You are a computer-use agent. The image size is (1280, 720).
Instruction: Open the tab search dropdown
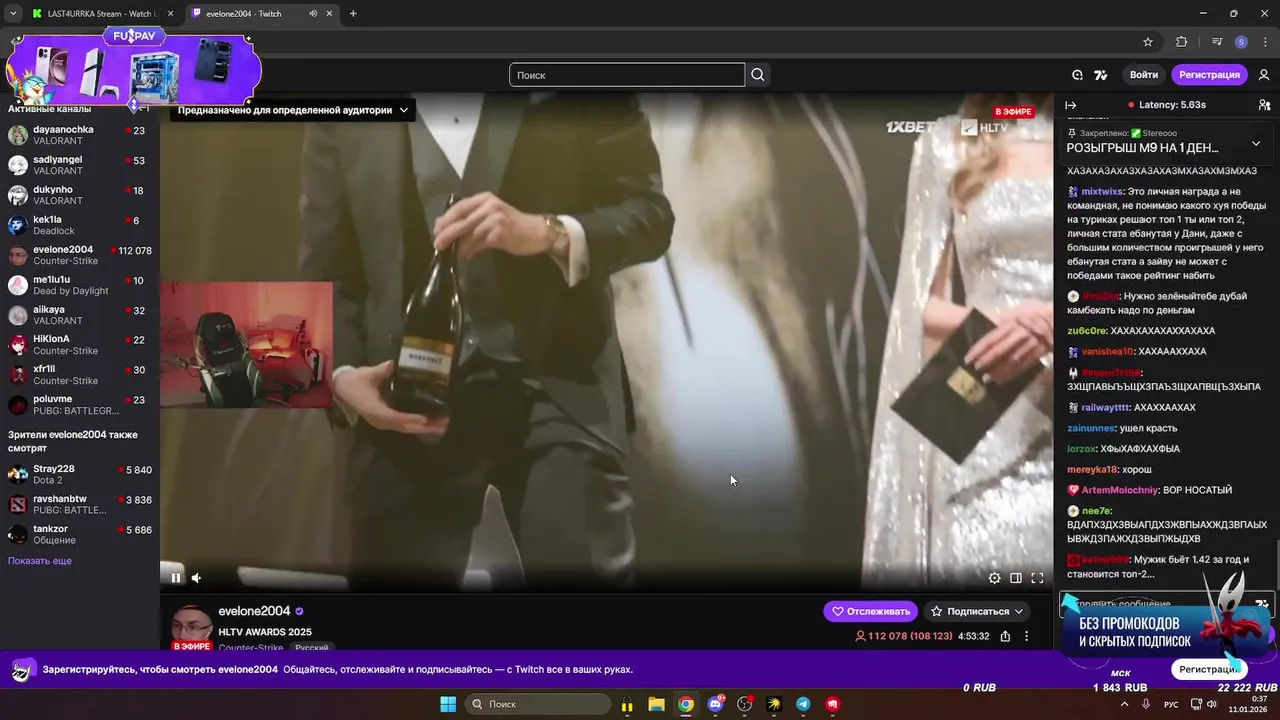coord(13,14)
